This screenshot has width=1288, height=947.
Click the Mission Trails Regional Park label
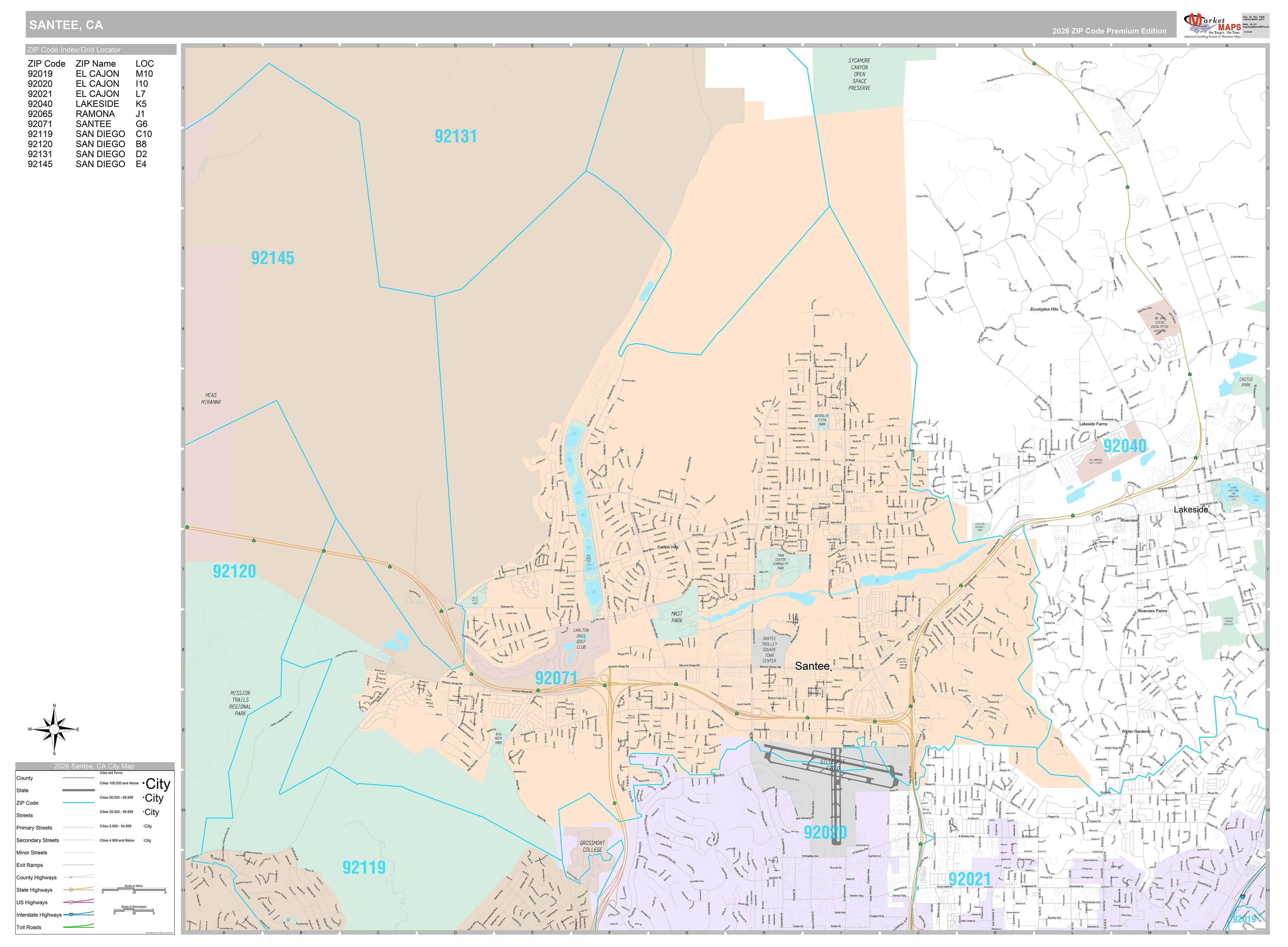[x=240, y=703]
